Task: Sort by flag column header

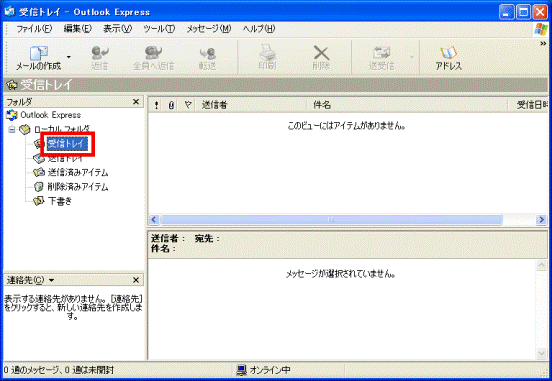Action: click(188, 105)
